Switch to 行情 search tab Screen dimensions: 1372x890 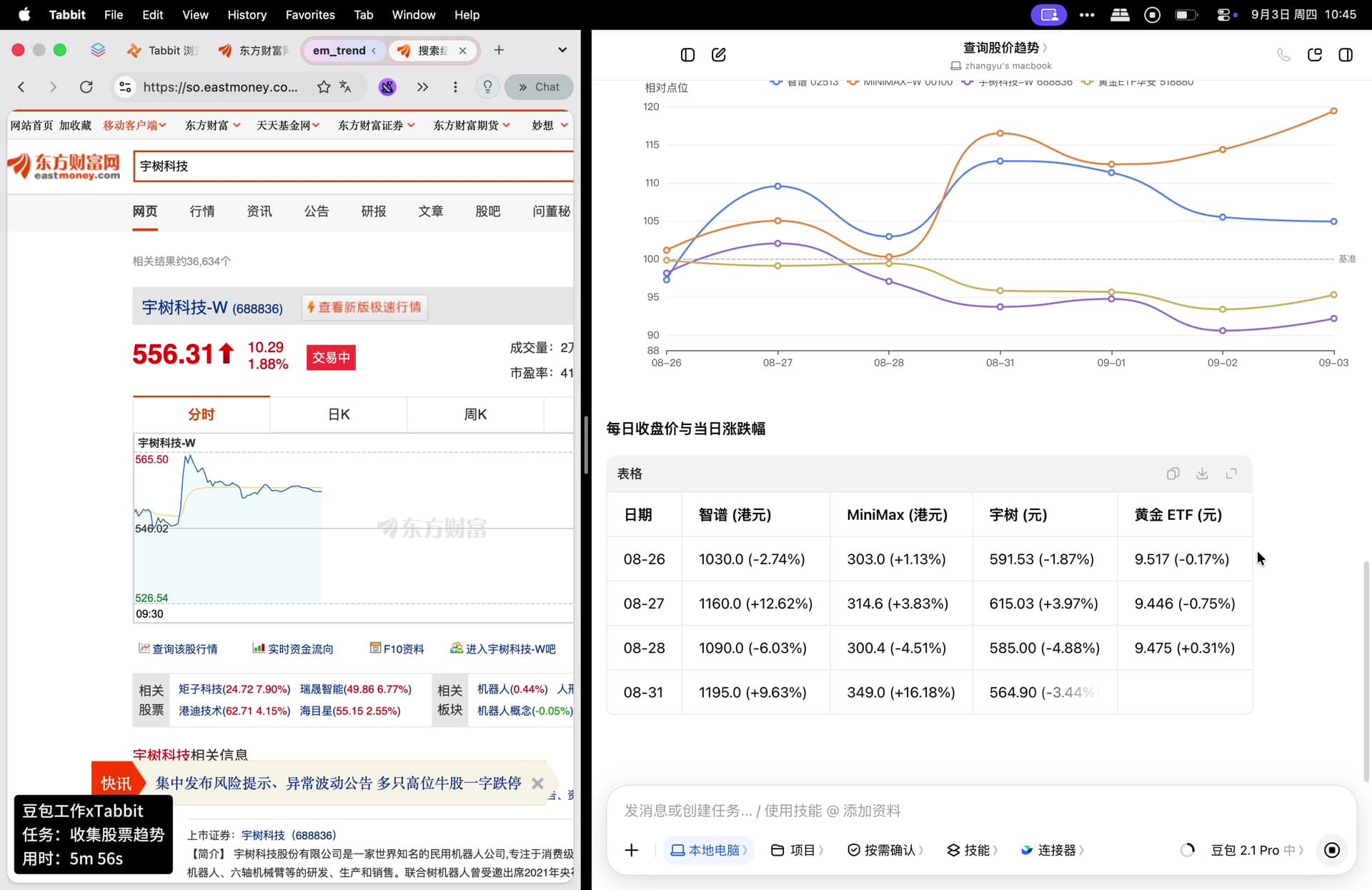pyautogui.click(x=202, y=211)
